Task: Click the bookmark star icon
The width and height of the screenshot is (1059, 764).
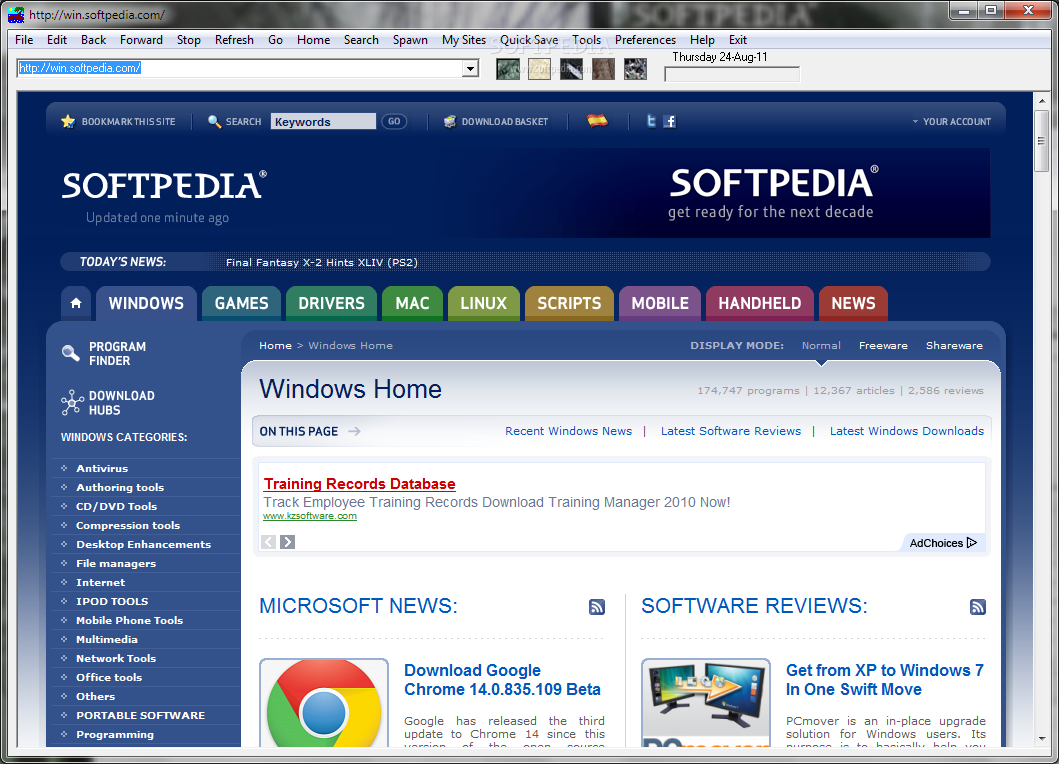Action: [68, 122]
